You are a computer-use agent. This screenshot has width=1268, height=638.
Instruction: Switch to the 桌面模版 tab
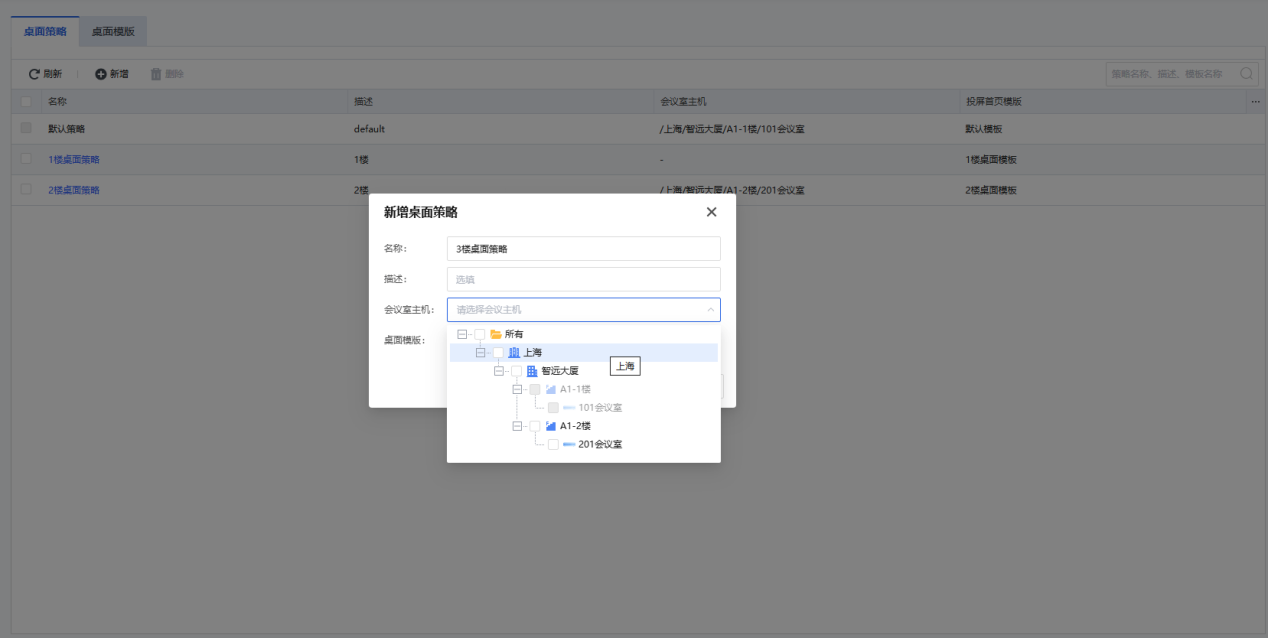click(113, 31)
